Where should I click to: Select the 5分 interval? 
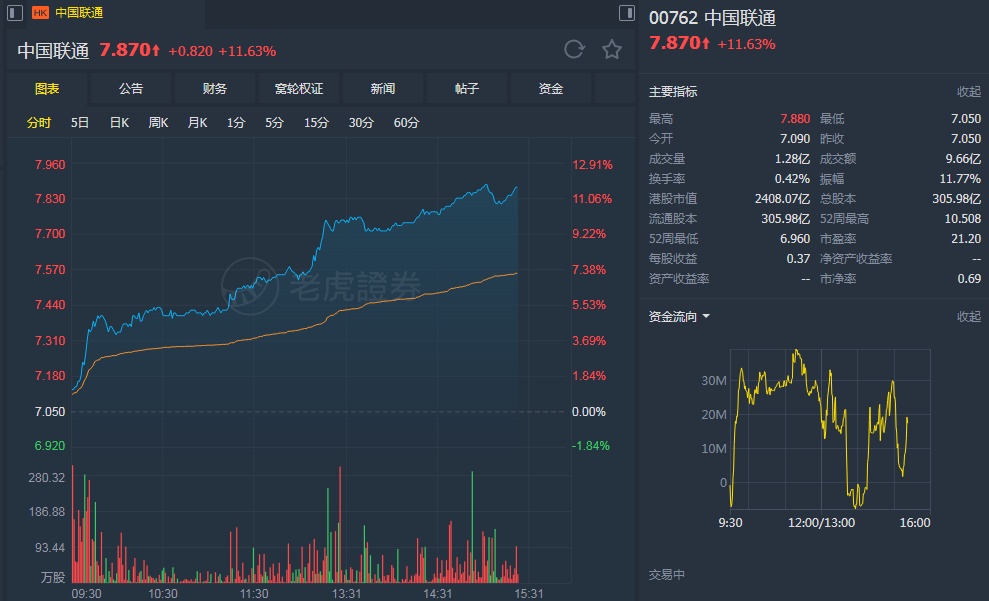click(x=274, y=123)
